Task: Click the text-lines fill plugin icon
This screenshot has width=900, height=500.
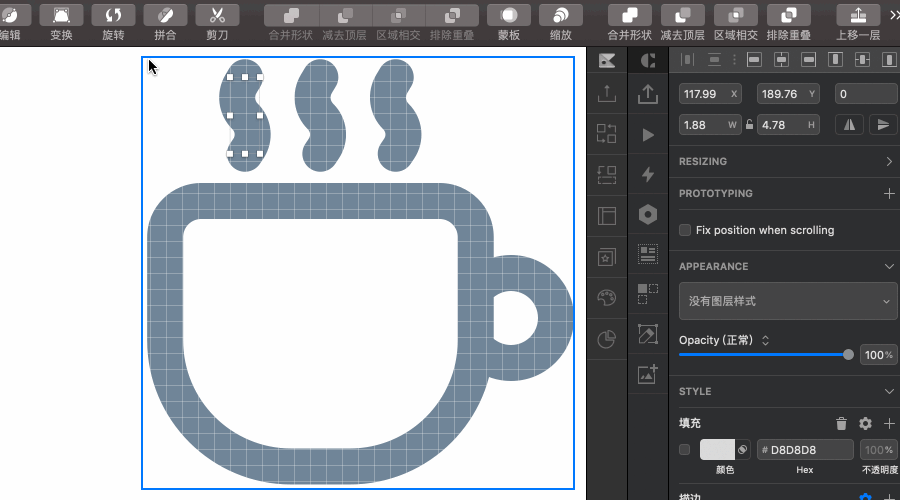Action: pos(648,254)
